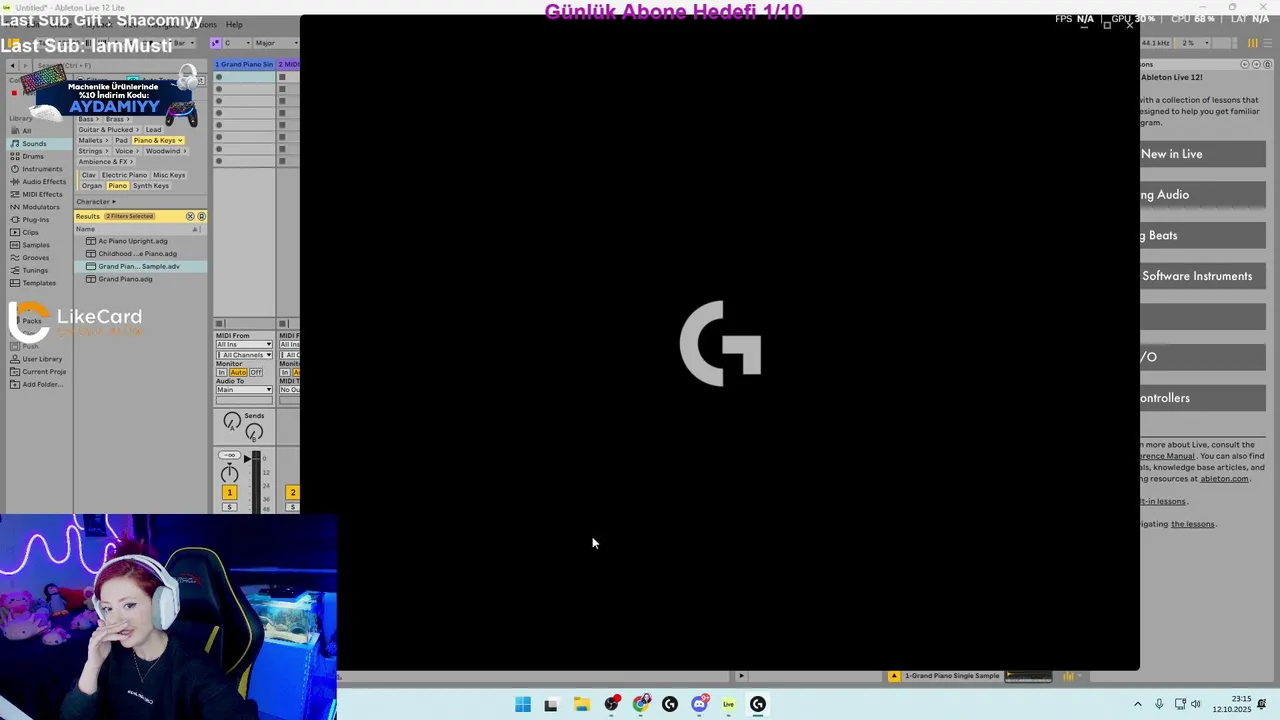
Task: Open Google Chrome from the taskbar
Action: pos(641,704)
